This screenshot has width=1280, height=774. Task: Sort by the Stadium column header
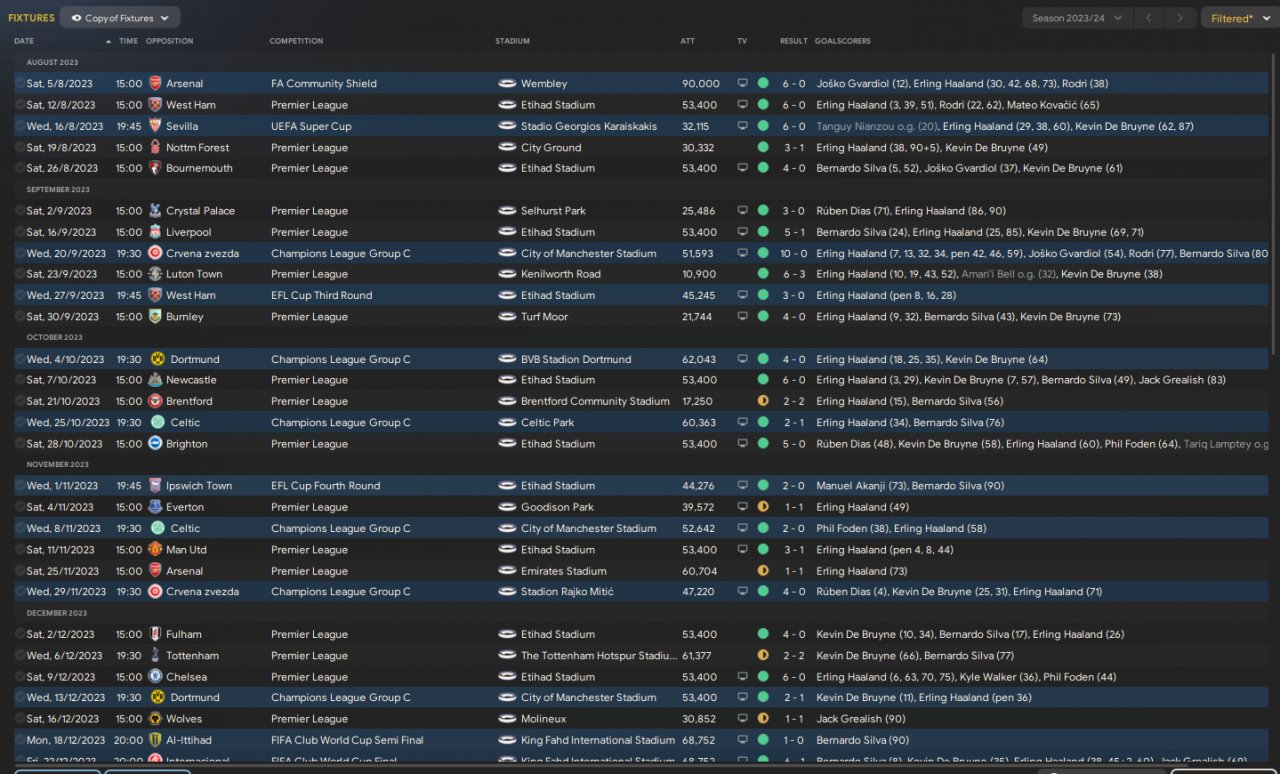(x=512, y=41)
